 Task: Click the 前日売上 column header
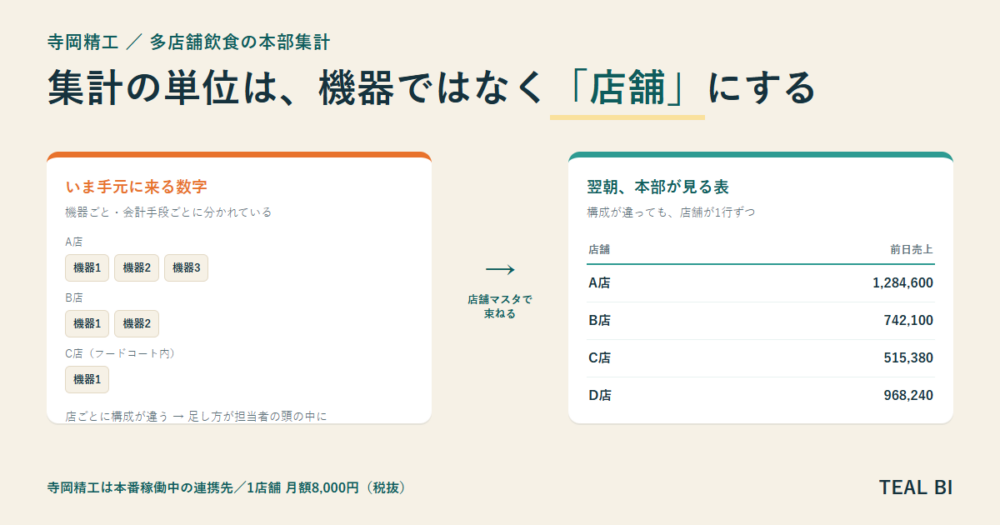(912, 249)
